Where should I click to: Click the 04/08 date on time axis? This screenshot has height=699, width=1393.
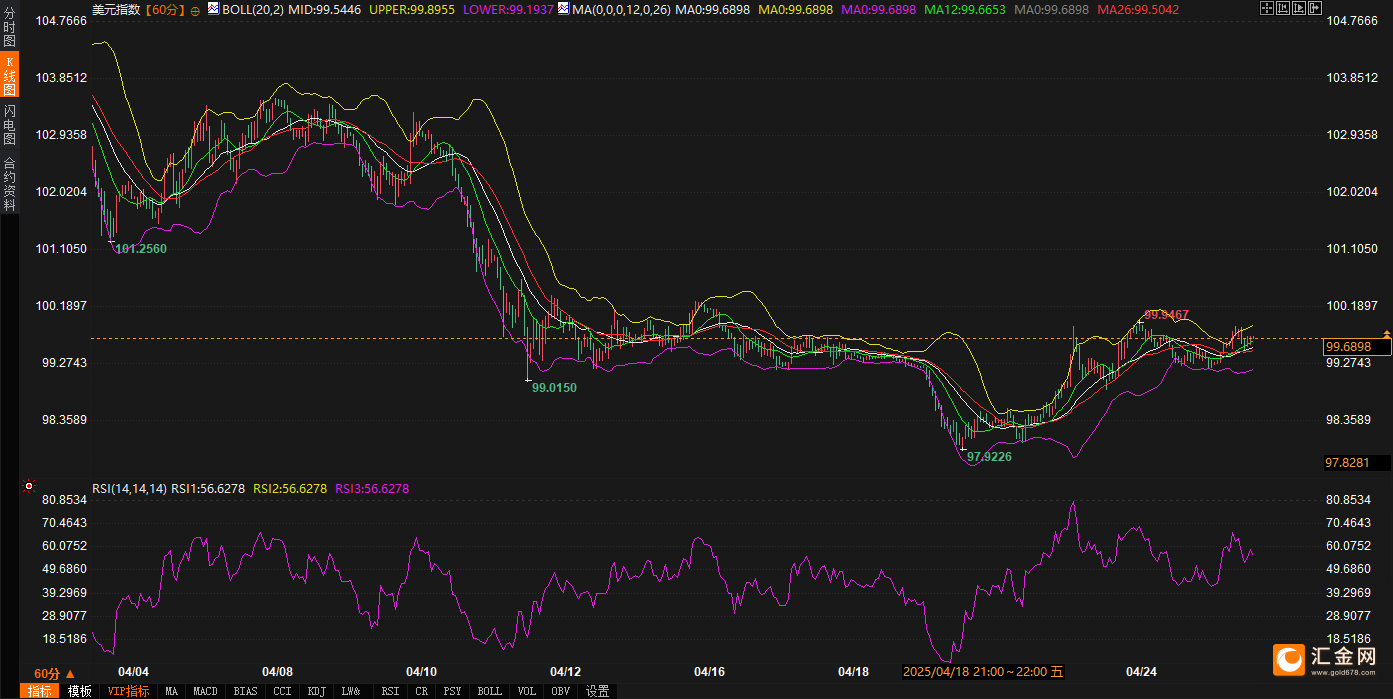click(x=277, y=672)
